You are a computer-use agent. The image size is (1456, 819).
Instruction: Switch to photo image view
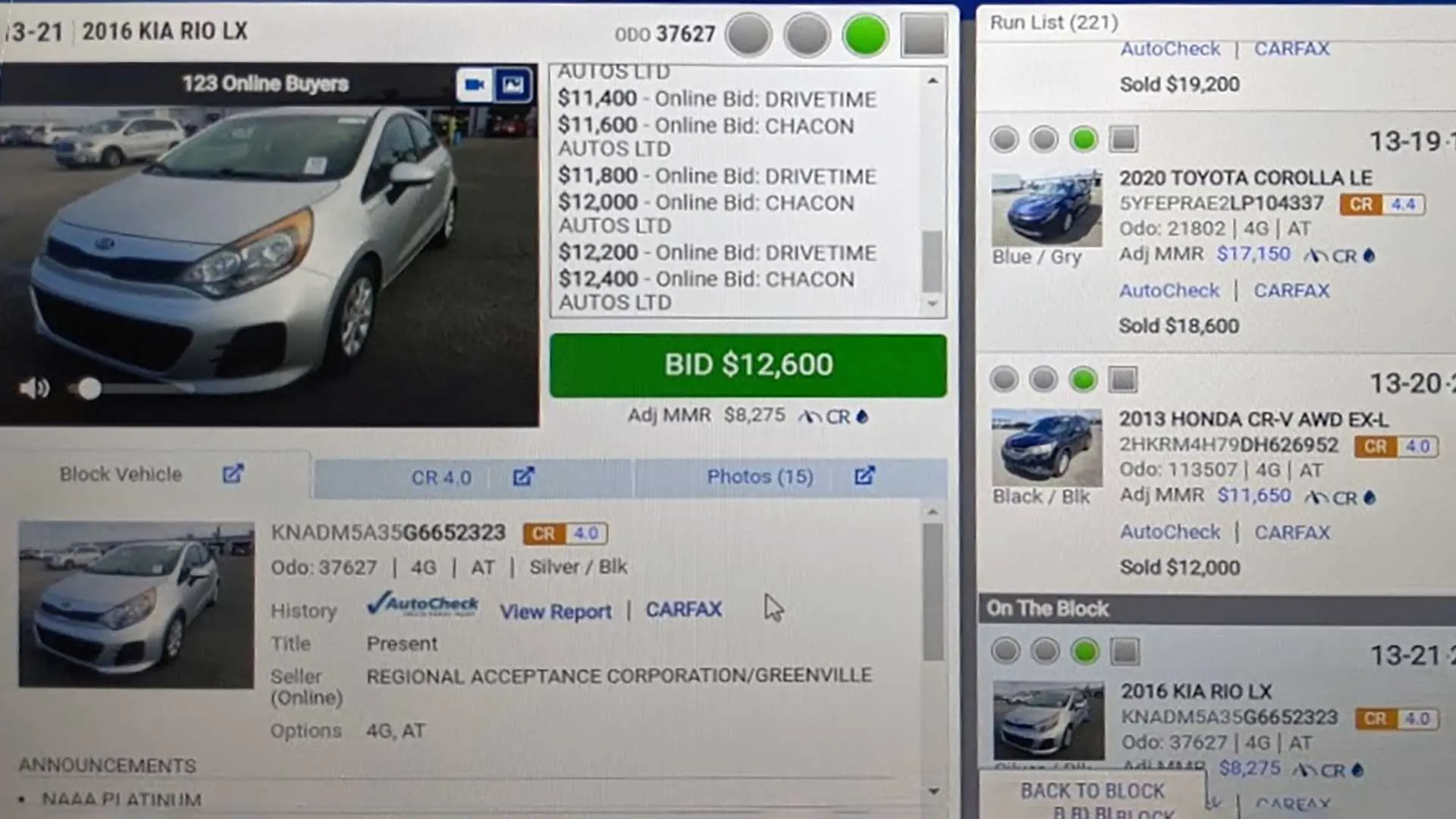pos(513,84)
